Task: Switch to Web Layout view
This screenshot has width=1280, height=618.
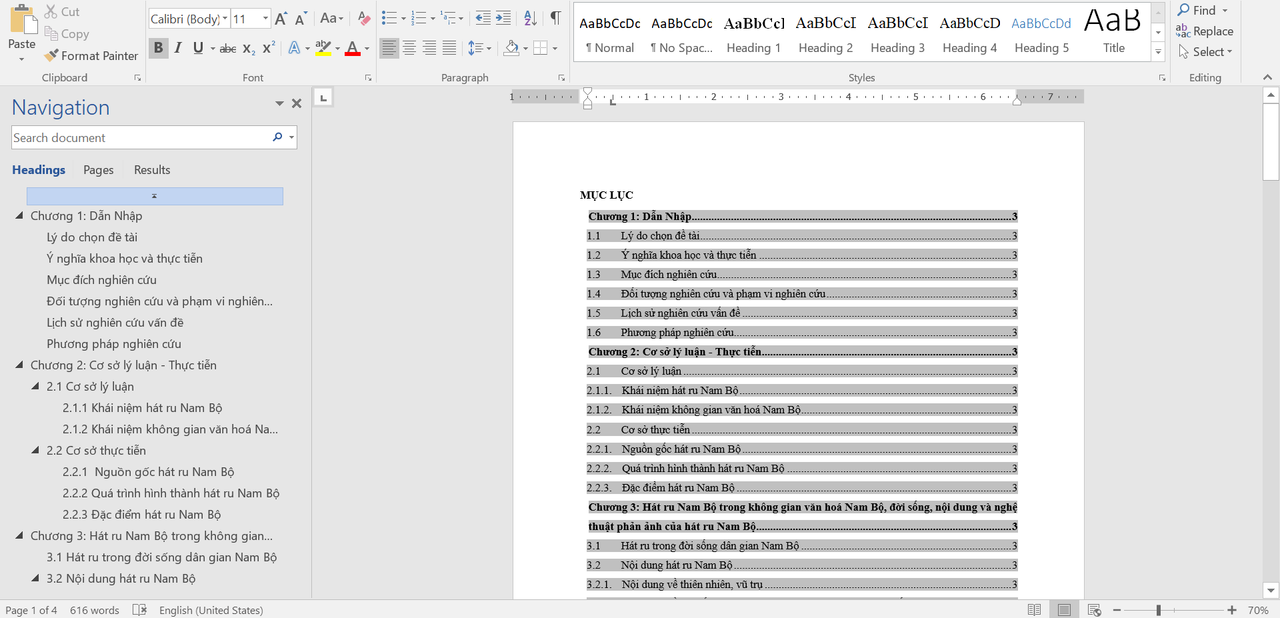Action: point(1094,610)
